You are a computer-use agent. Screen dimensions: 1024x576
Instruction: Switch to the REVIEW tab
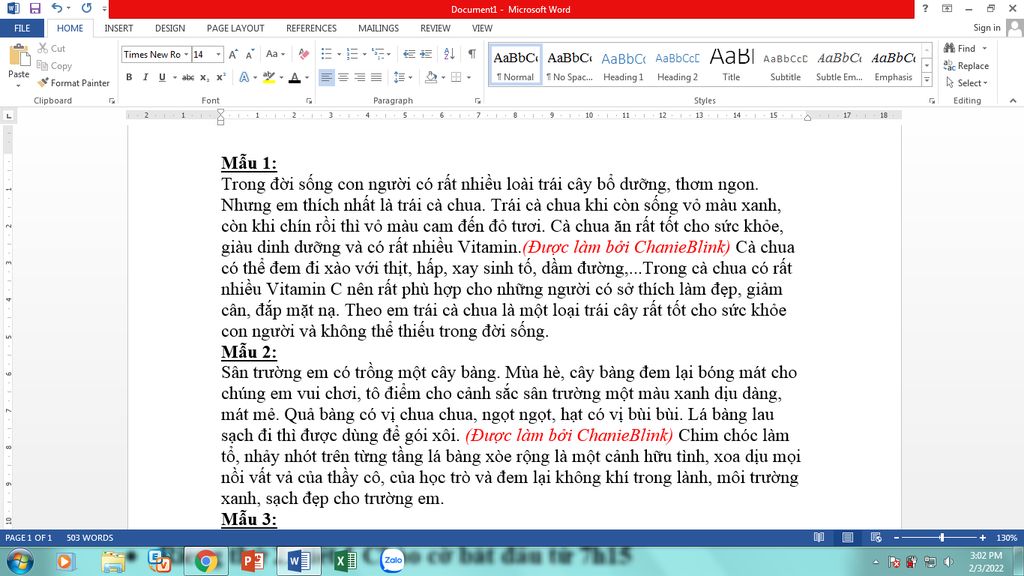(x=435, y=28)
